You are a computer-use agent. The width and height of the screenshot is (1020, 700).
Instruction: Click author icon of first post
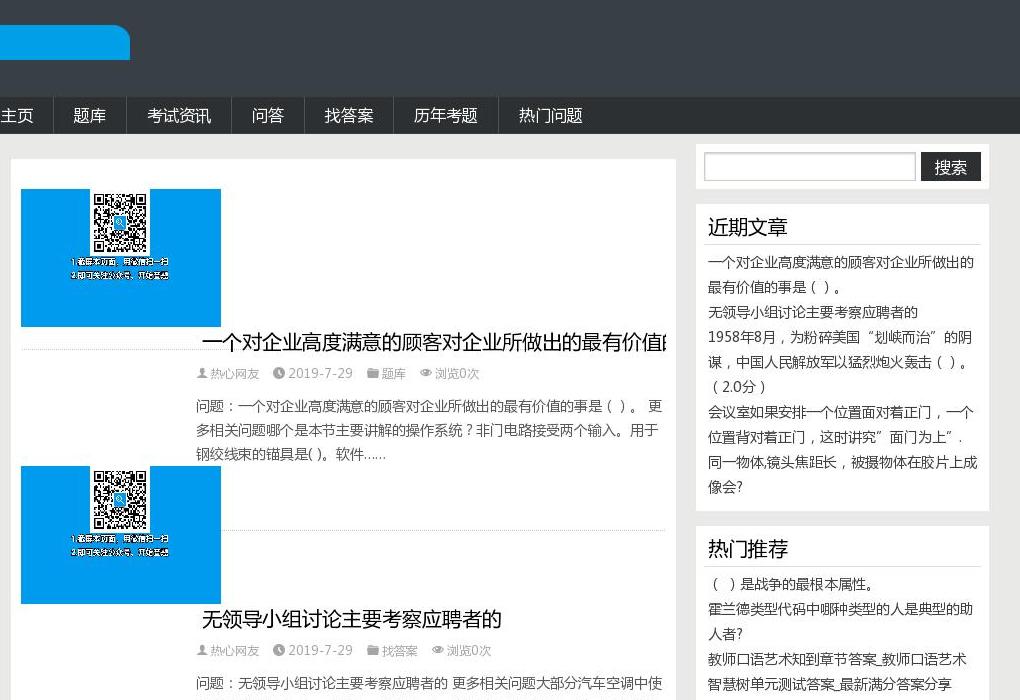202,373
